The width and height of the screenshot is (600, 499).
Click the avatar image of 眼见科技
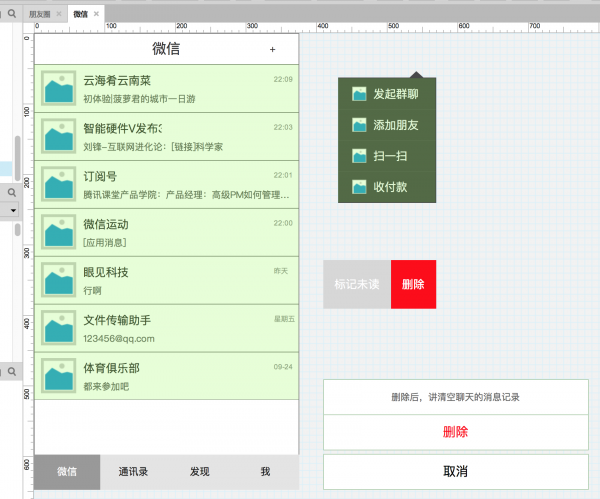[59, 280]
